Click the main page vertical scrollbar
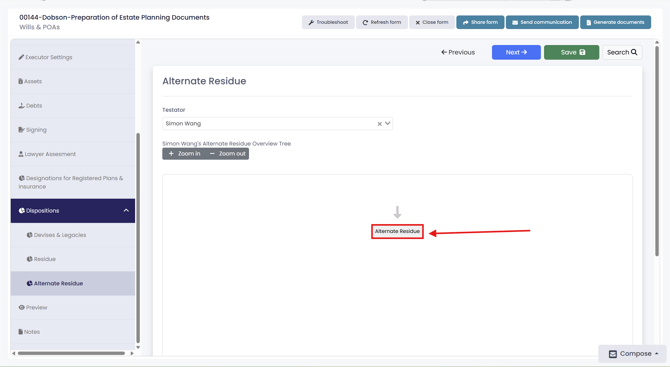Image resolution: width=670 pixels, height=367 pixels. point(657,150)
